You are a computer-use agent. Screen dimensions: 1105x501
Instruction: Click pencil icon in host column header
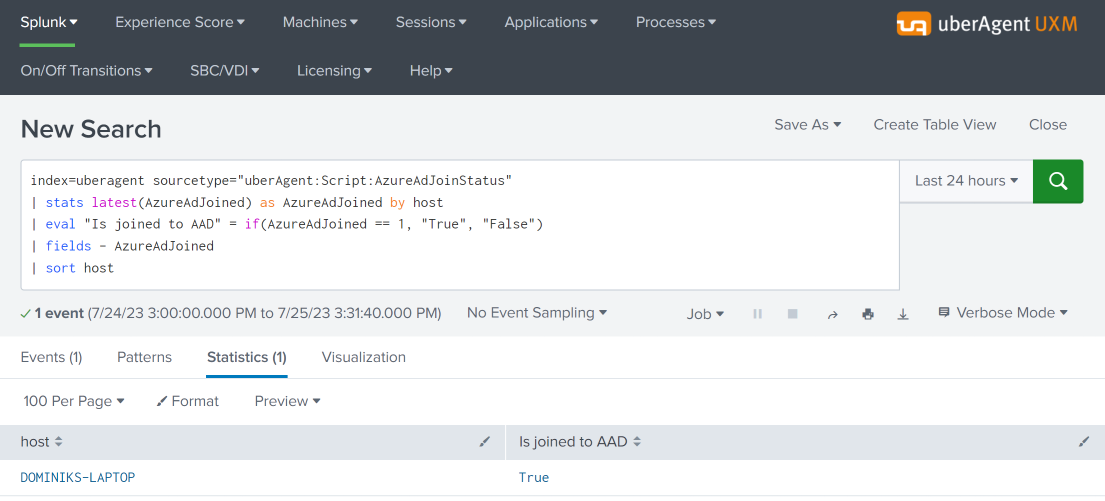pos(485,441)
